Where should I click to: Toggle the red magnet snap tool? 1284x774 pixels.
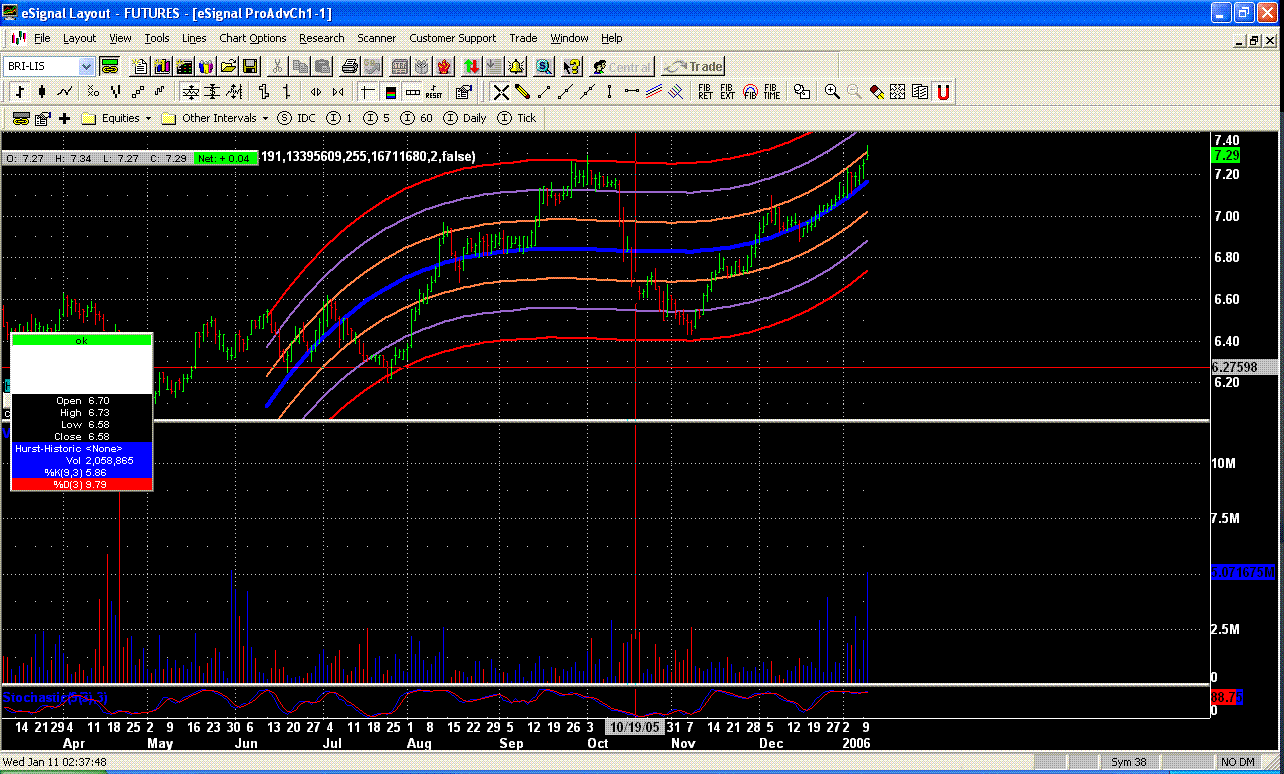click(942, 92)
